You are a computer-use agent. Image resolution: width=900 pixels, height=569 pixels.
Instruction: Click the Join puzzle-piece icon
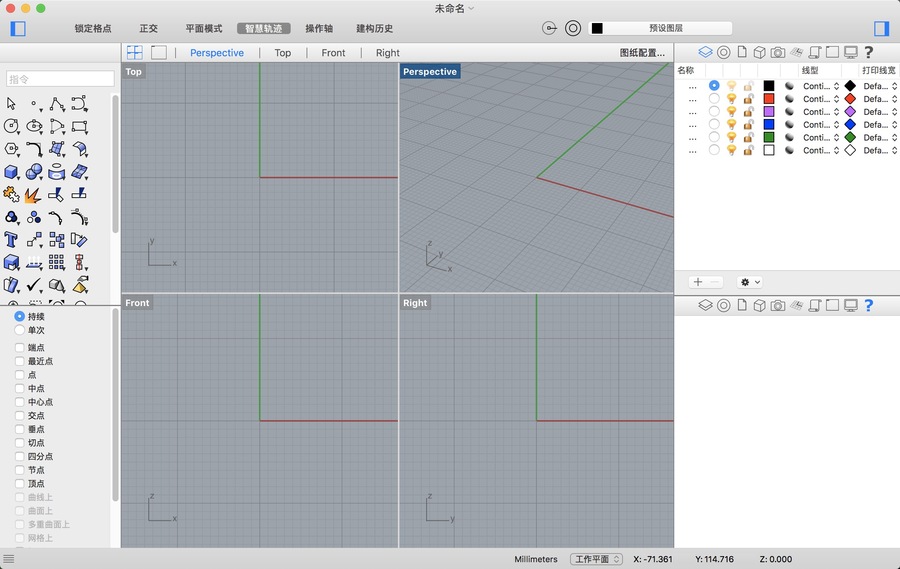[x=11, y=195]
